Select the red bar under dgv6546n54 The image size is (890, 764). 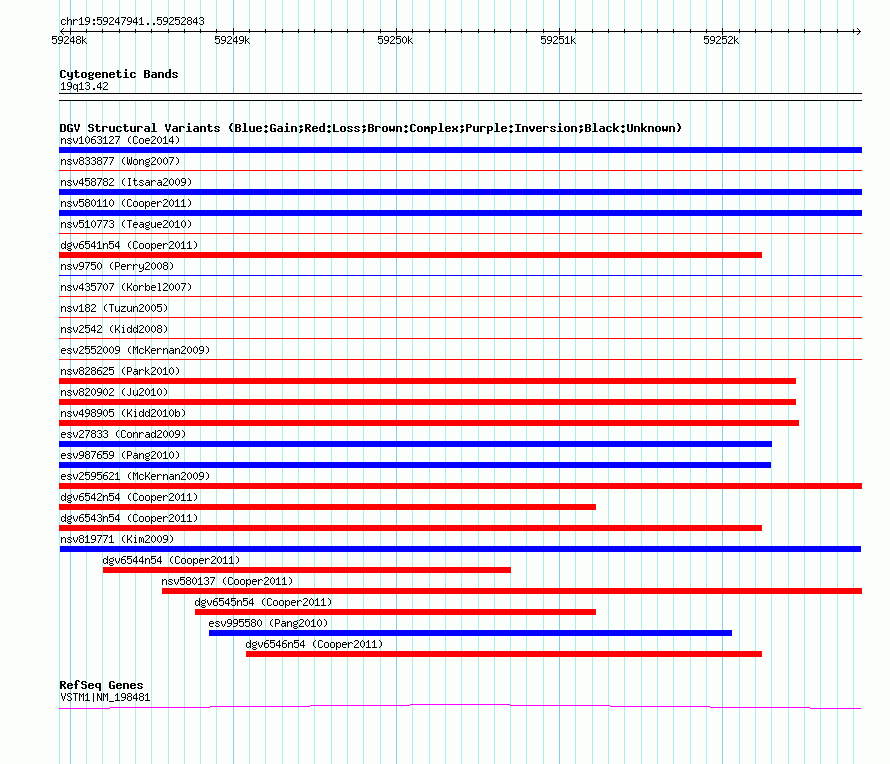click(x=504, y=654)
